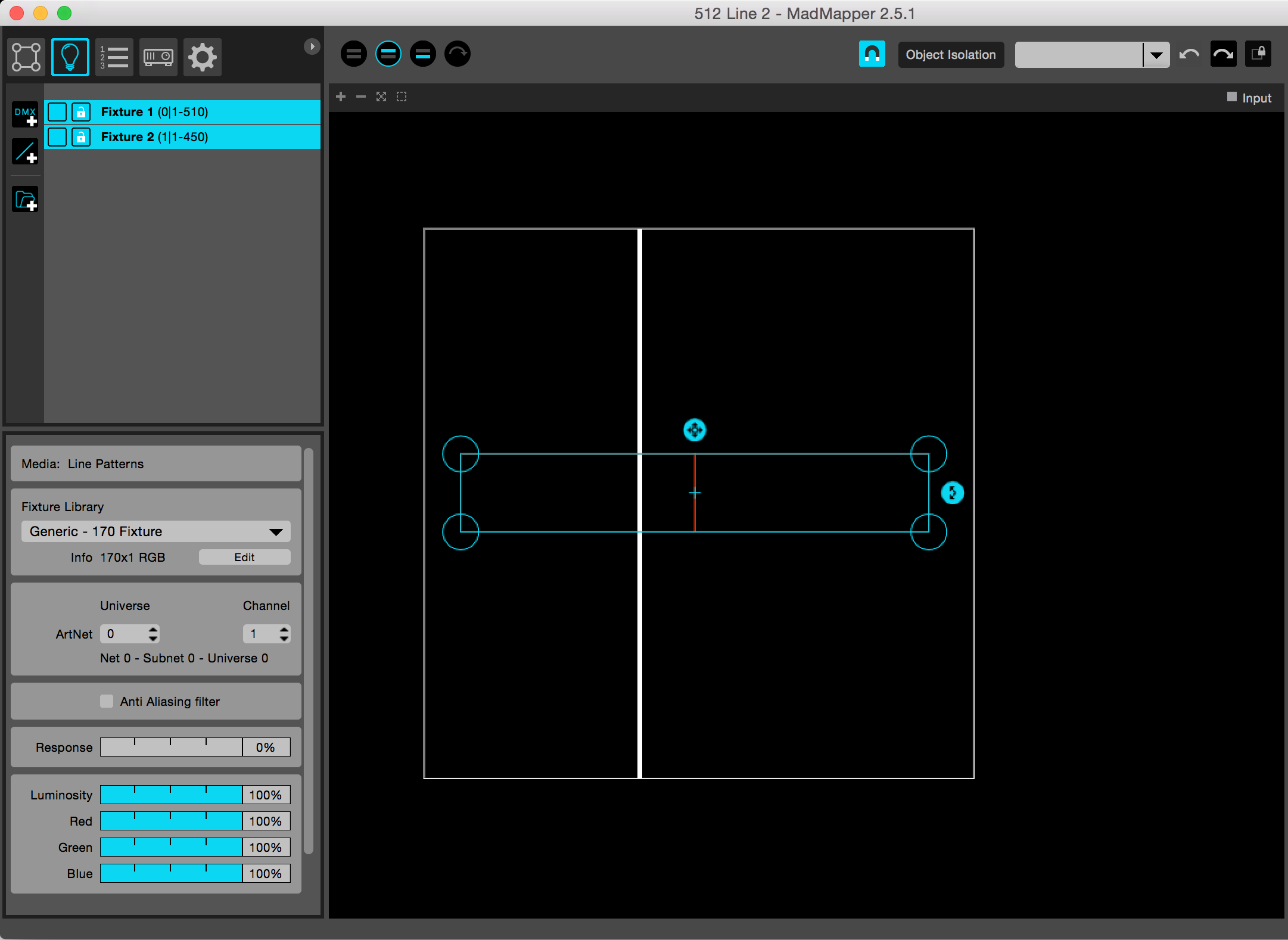This screenshot has height=940, width=1288.
Task: Click the cyan move handle above the fixture
Action: (x=695, y=430)
